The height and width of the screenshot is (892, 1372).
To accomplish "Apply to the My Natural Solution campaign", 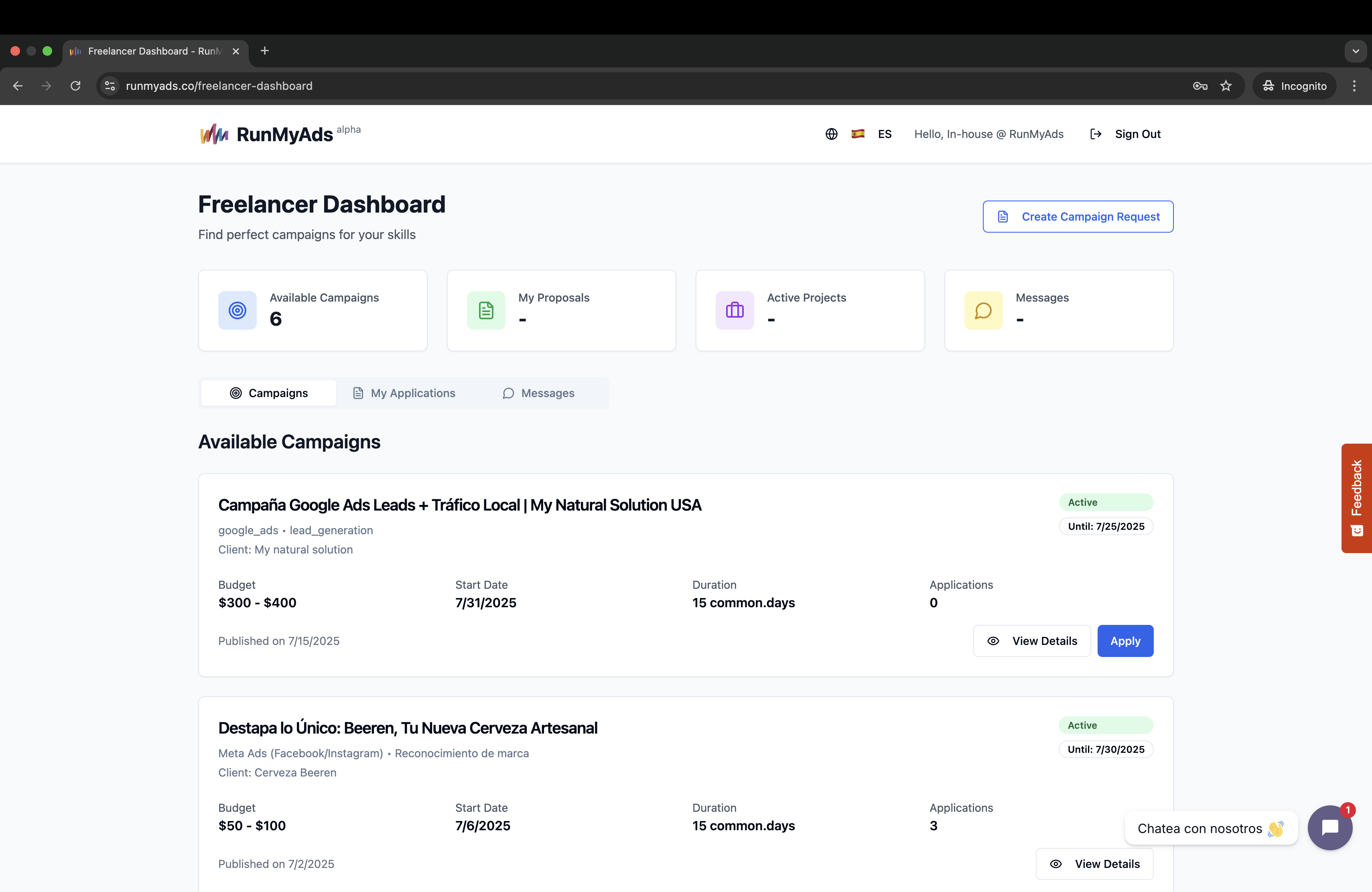I will 1125,641.
